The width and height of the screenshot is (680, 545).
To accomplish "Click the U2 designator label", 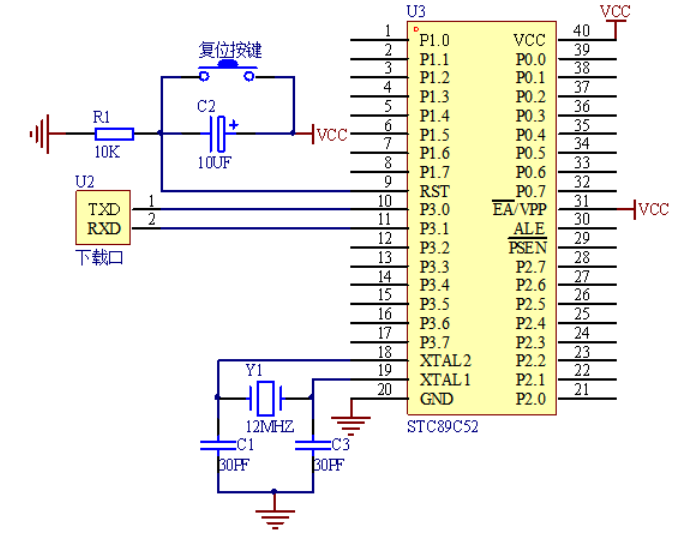I will (85, 182).
